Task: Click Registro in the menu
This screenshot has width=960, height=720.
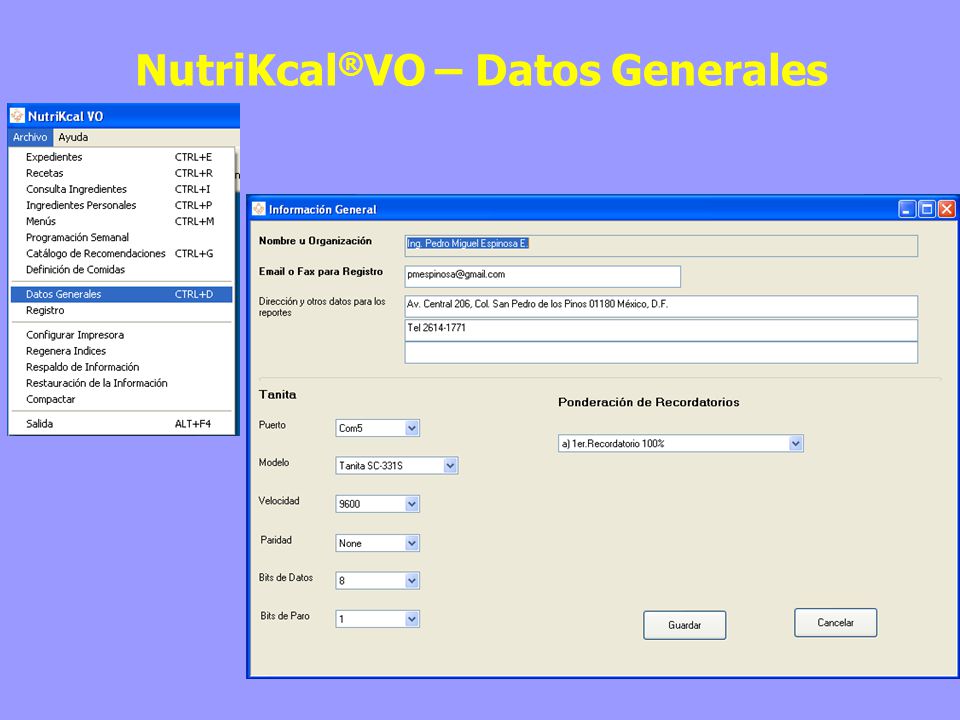Action: click(x=121, y=310)
